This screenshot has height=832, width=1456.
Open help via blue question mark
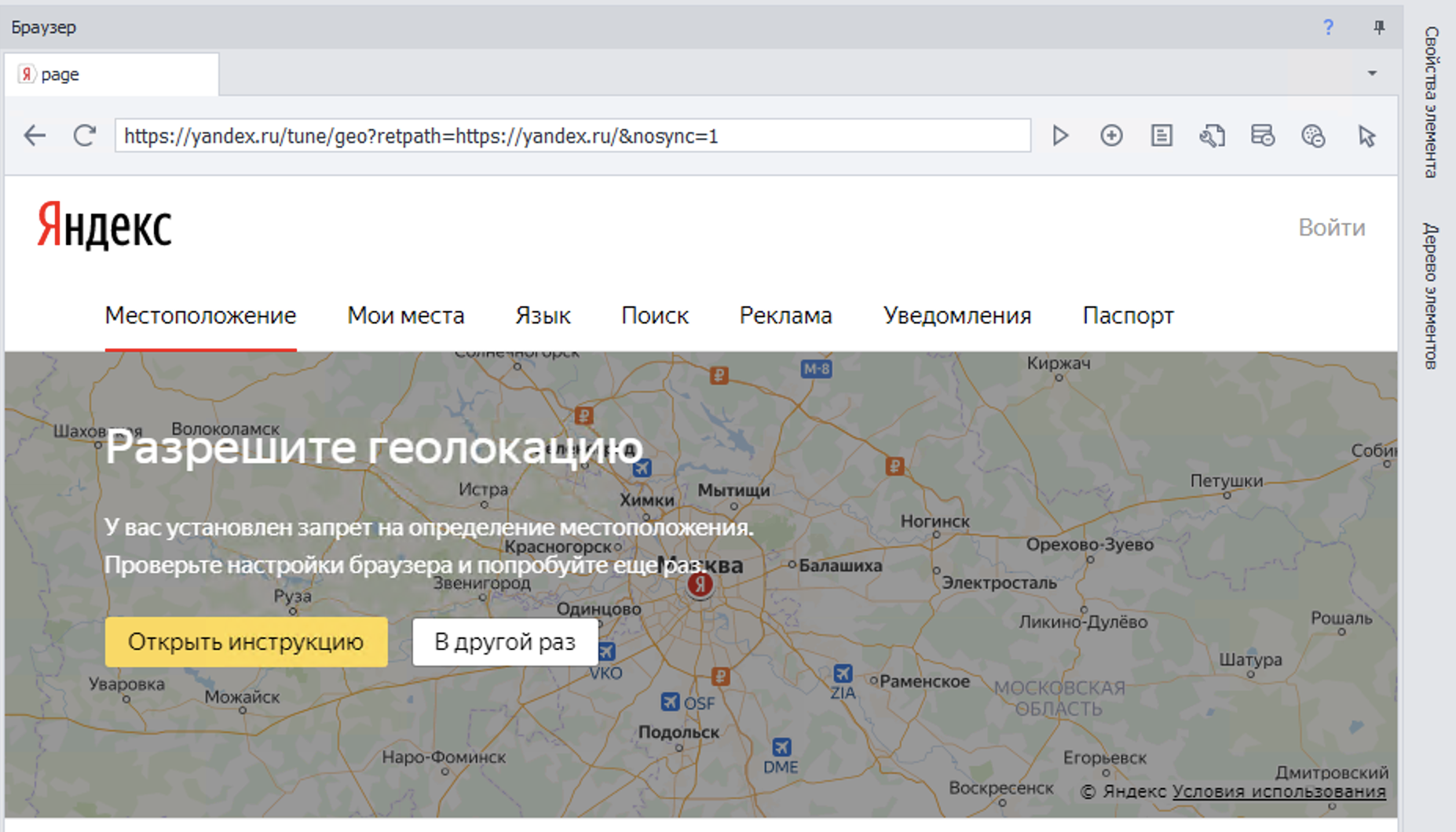(1328, 27)
